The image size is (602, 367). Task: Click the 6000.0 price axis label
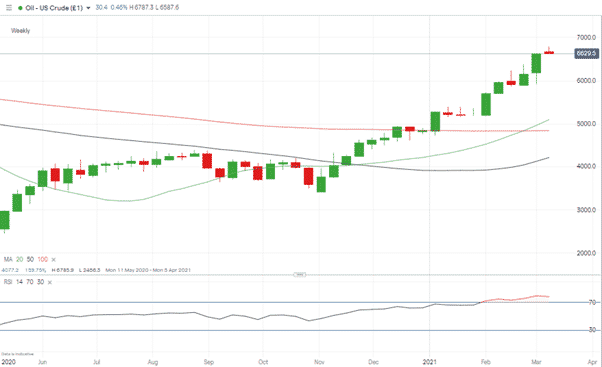[586, 81]
